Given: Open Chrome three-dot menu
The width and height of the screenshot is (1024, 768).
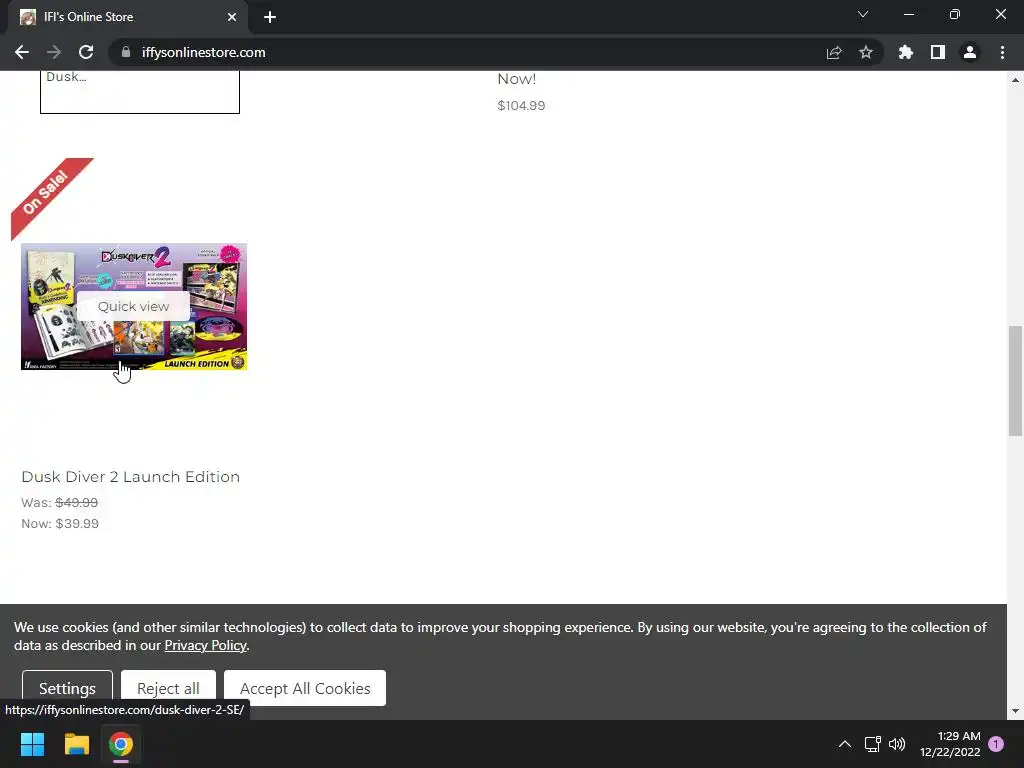Looking at the screenshot, I should [x=1002, y=52].
